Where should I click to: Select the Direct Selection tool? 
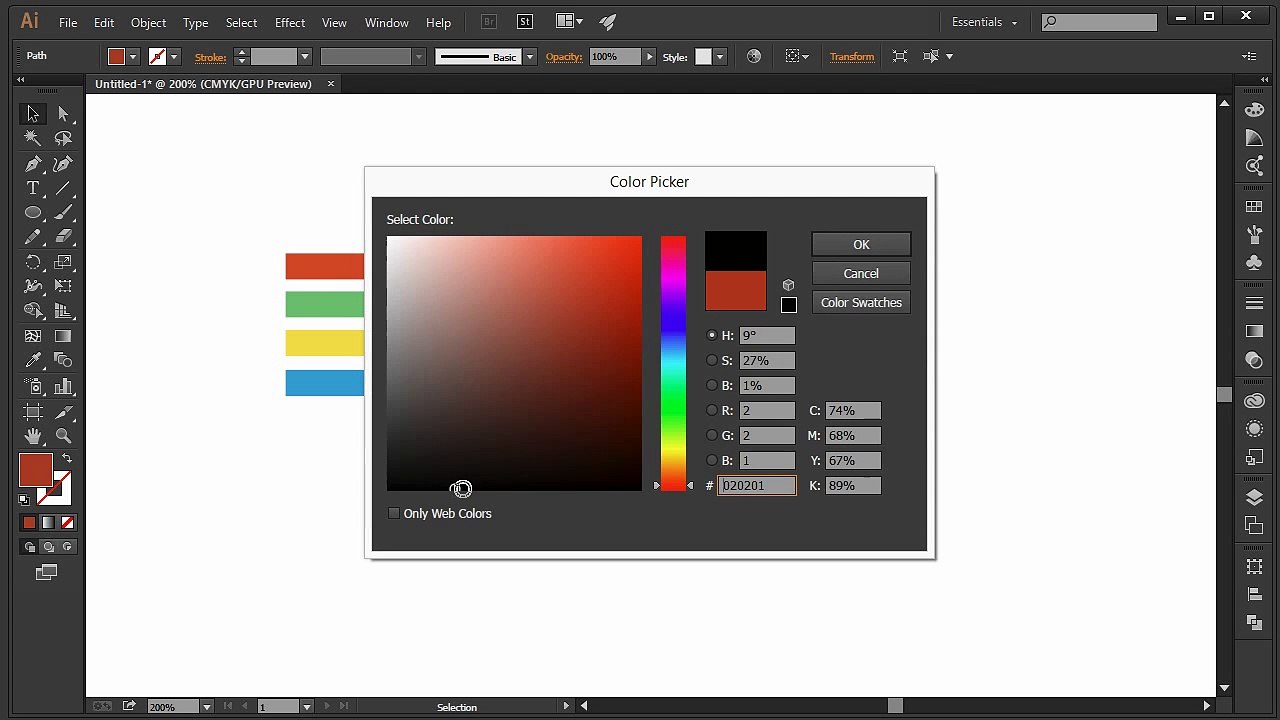click(x=63, y=114)
